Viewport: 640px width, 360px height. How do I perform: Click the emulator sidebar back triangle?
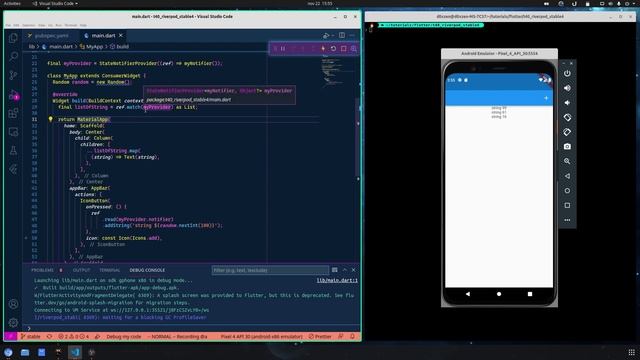[567, 176]
